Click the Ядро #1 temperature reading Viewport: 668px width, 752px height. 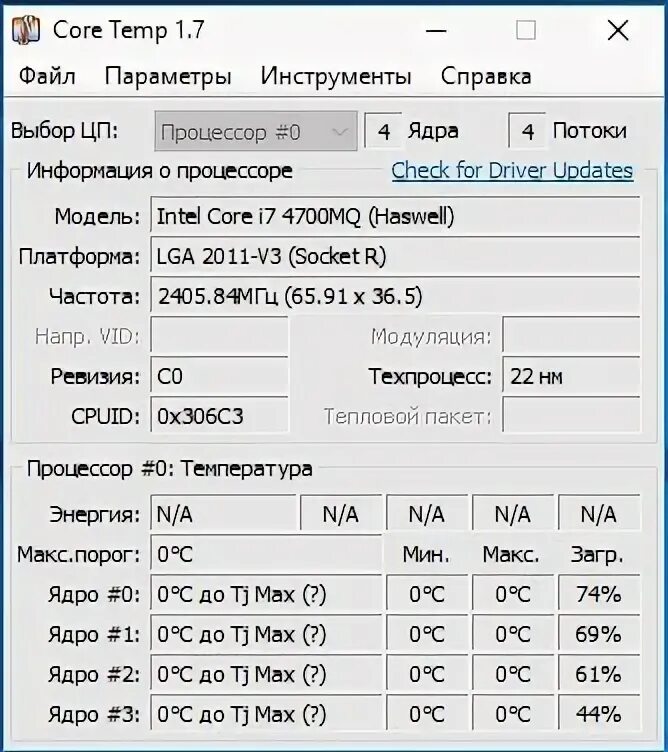point(266,634)
